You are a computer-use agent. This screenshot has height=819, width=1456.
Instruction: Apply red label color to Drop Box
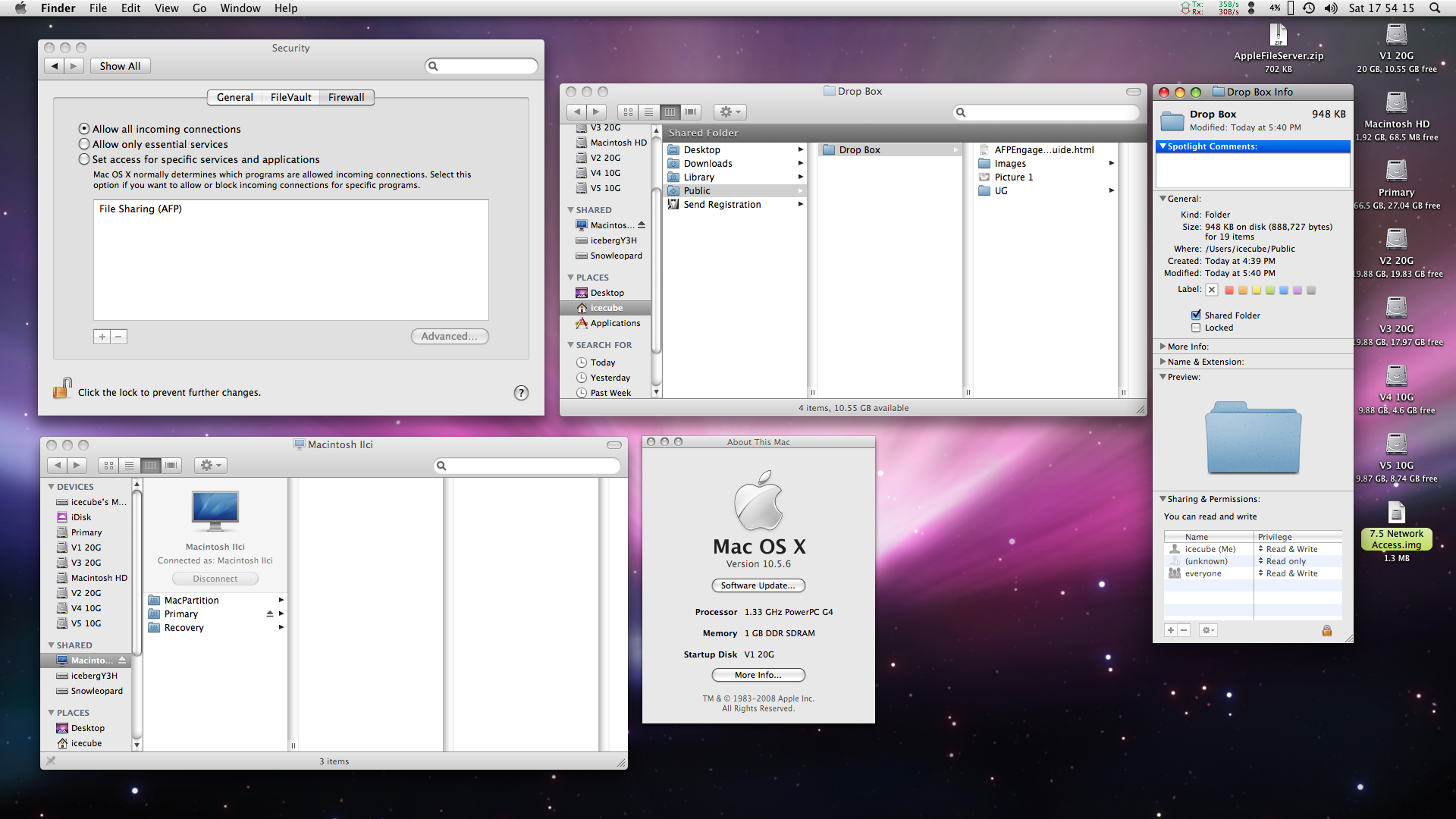(1229, 290)
